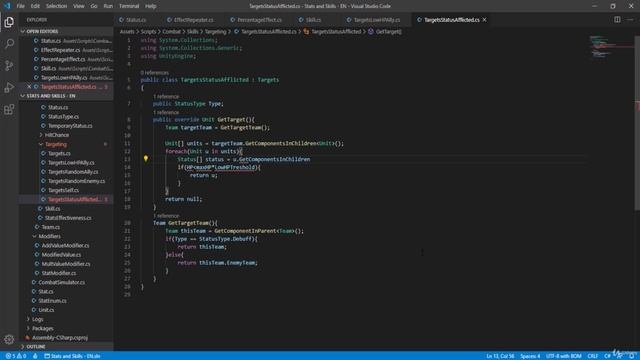Open the View menu
Image resolution: width=640 pixels, height=360 pixels.
[x=79, y=6]
